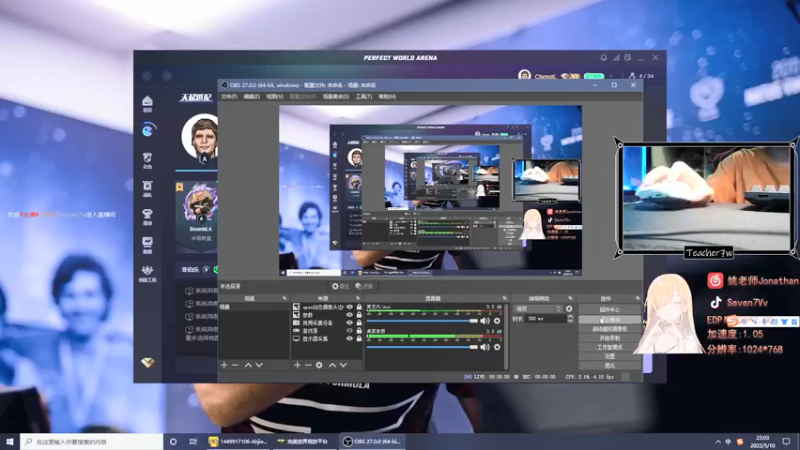Toggle lock on 参数 source
The image size is (800, 450).
tap(359, 315)
